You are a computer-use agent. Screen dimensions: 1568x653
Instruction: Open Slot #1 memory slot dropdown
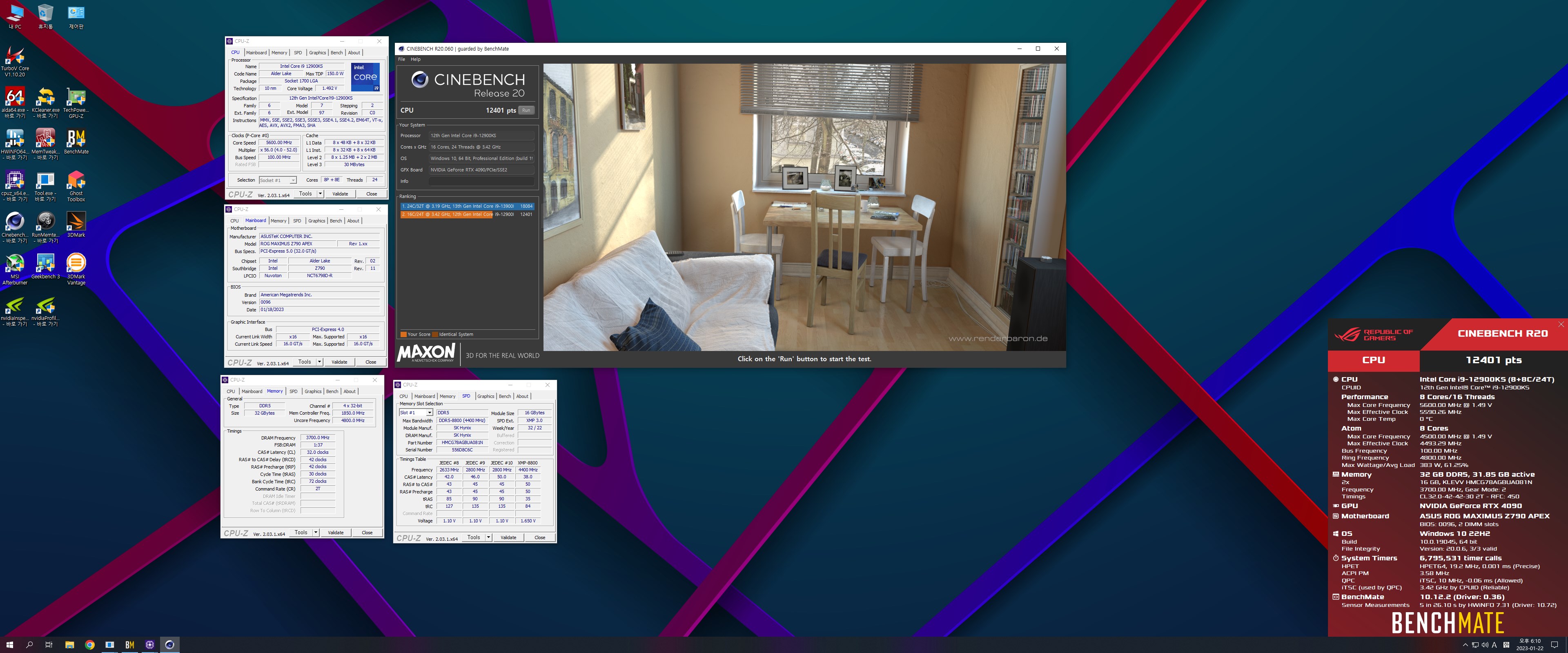416,413
